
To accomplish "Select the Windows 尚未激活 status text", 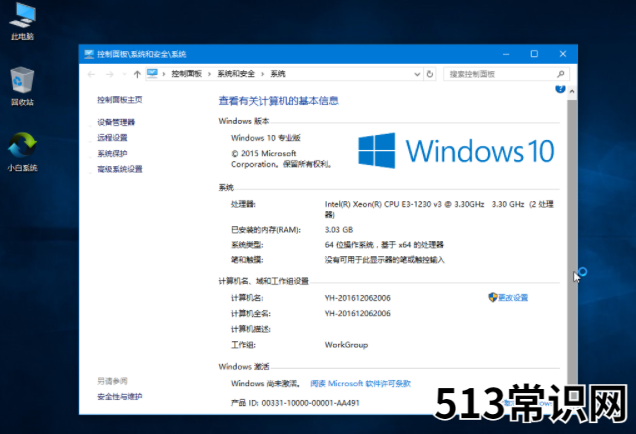I will [x=266, y=383].
